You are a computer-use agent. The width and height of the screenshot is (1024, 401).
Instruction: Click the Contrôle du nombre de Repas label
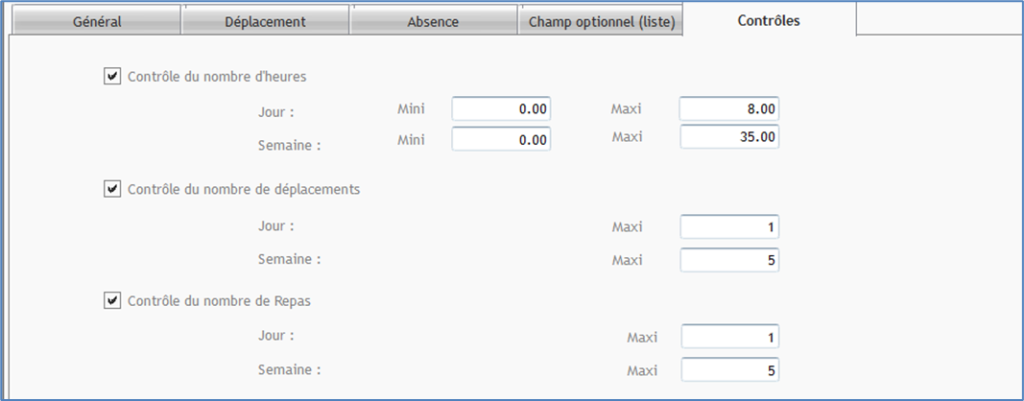(x=226, y=300)
